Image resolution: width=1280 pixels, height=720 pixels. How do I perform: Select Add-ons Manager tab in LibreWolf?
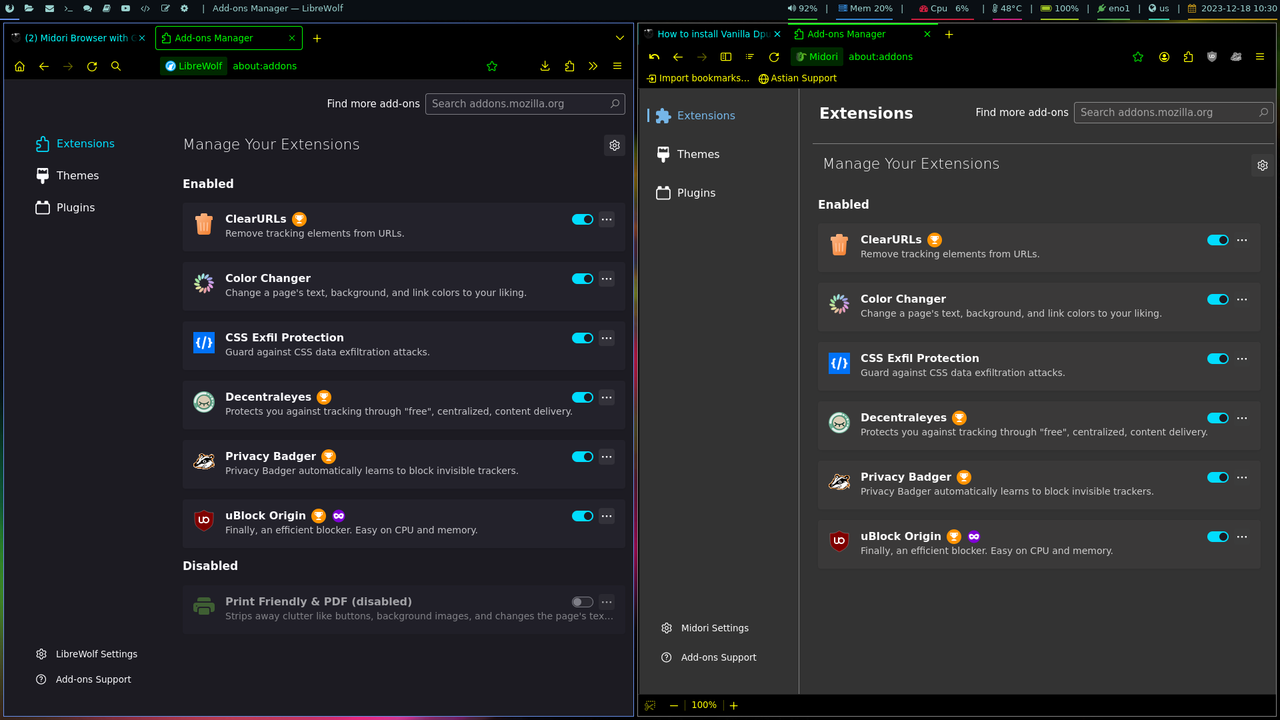click(x=228, y=38)
